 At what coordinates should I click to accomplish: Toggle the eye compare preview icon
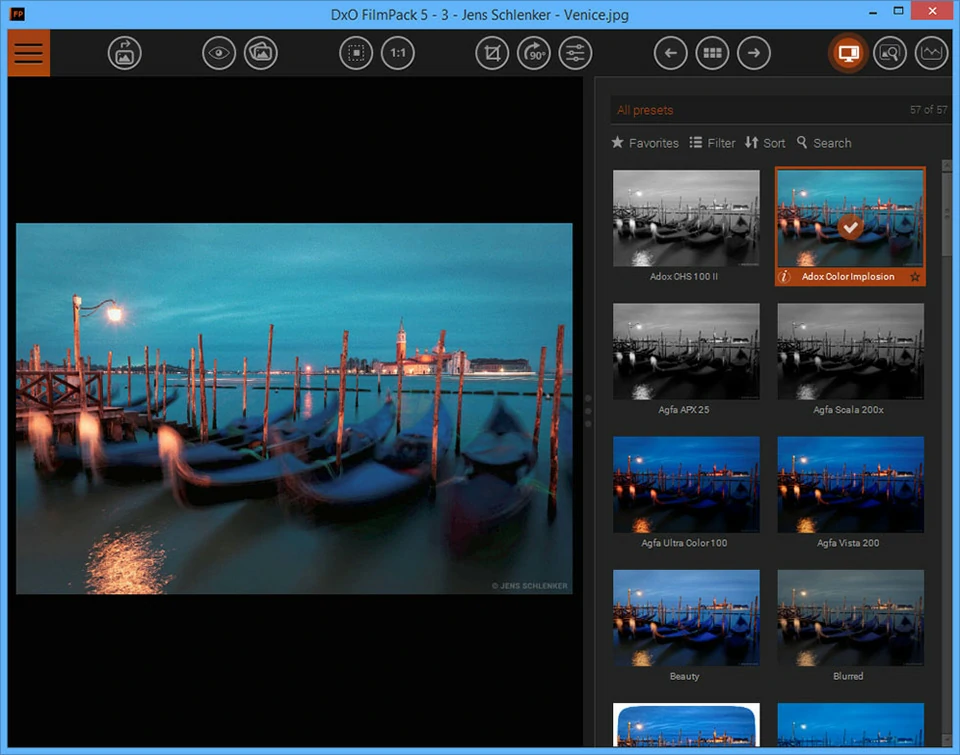pyautogui.click(x=219, y=53)
